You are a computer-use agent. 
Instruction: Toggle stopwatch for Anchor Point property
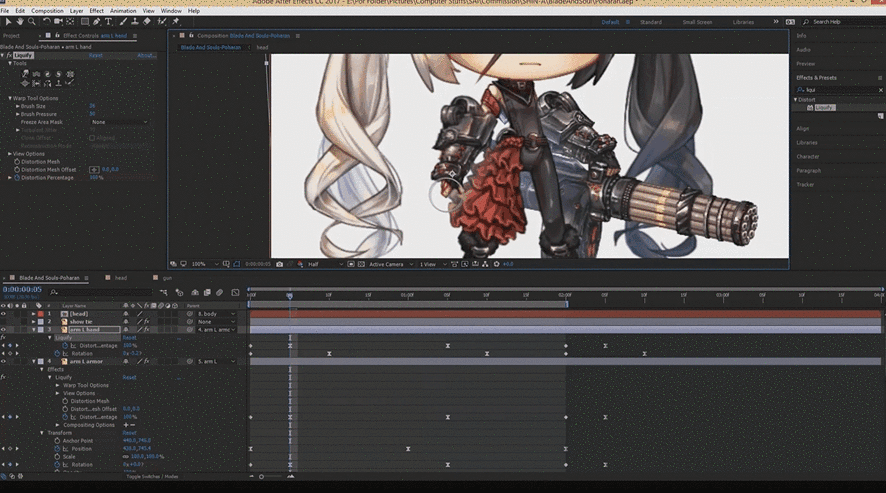pos(57,440)
